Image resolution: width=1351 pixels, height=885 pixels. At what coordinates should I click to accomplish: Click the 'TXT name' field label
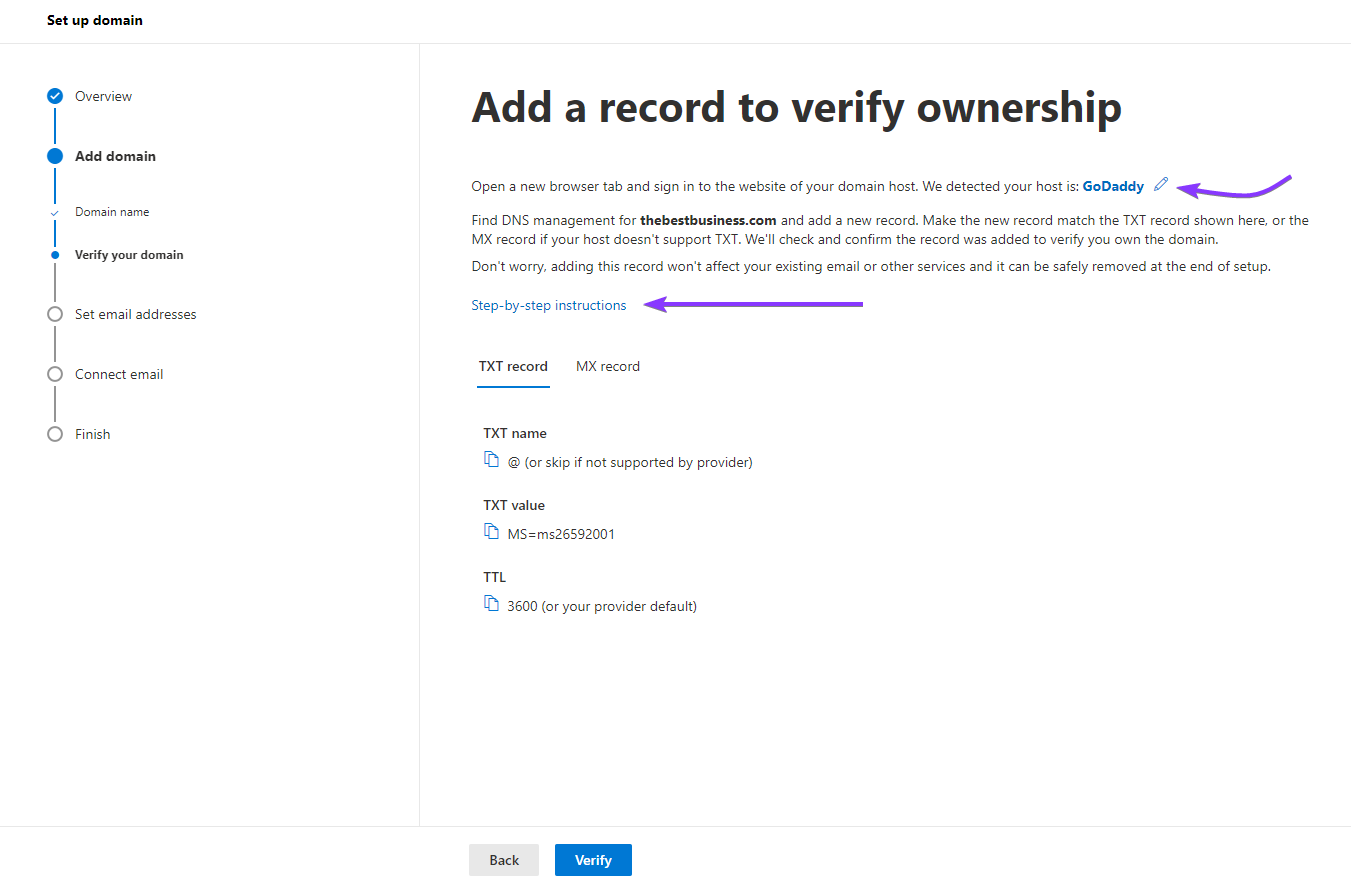[x=515, y=434]
